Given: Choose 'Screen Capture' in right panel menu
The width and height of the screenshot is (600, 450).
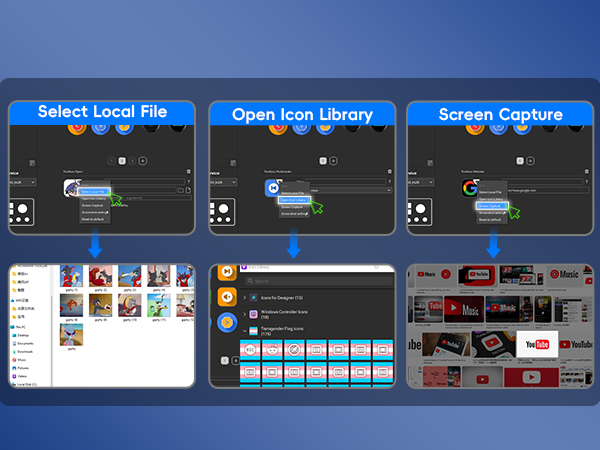Looking at the screenshot, I should tap(492, 206).
